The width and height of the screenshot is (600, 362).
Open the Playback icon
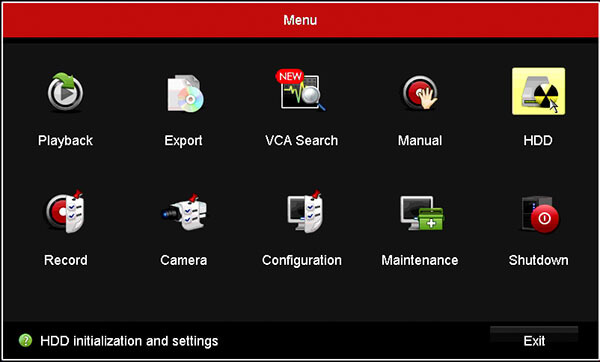(65, 92)
